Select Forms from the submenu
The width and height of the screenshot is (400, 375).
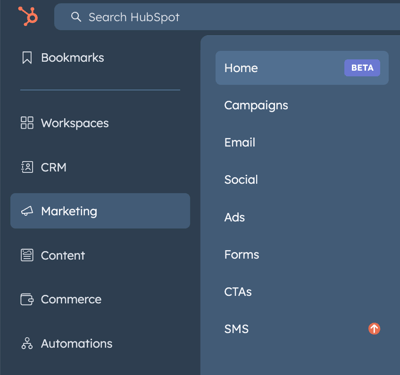pos(242,255)
